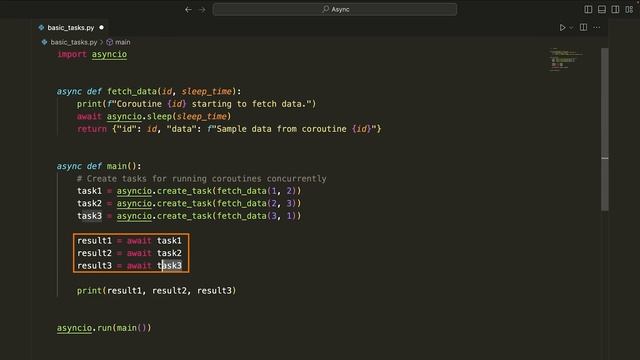
Task: Split the editor to the right
Action: 583,27
